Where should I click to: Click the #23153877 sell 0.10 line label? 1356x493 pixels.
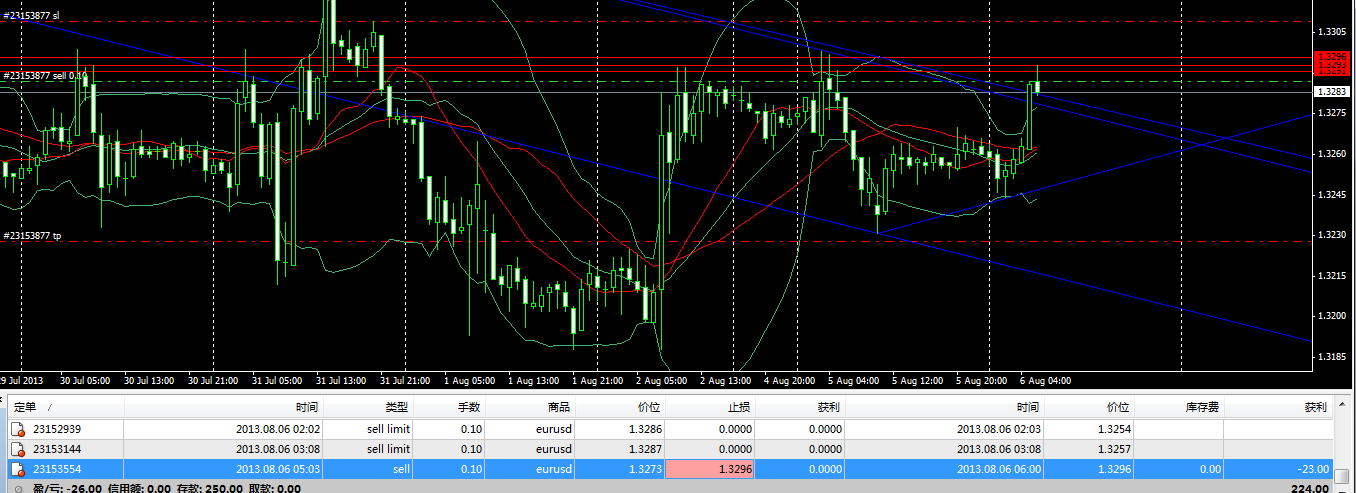point(44,76)
